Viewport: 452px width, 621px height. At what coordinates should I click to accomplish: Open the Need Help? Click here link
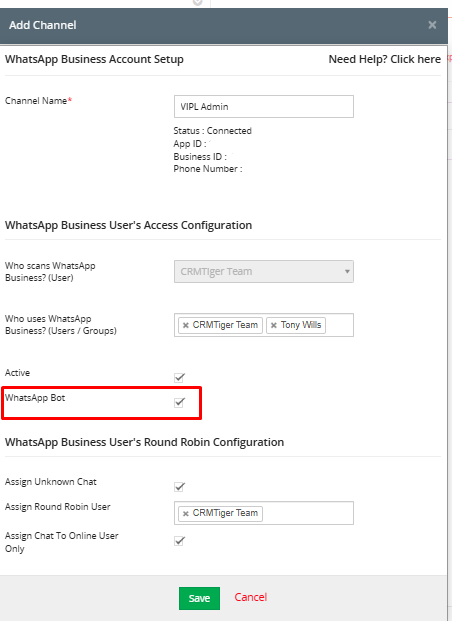point(385,59)
